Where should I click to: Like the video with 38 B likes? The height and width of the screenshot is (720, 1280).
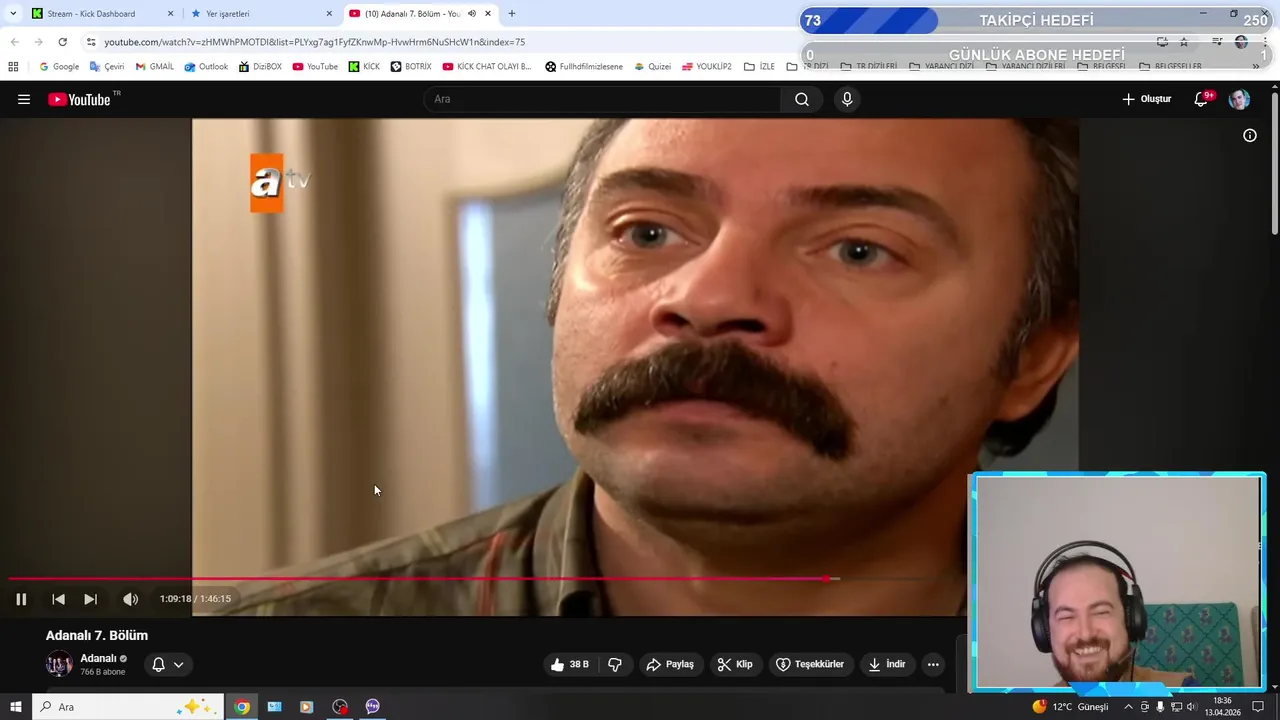tap(570, 664)
